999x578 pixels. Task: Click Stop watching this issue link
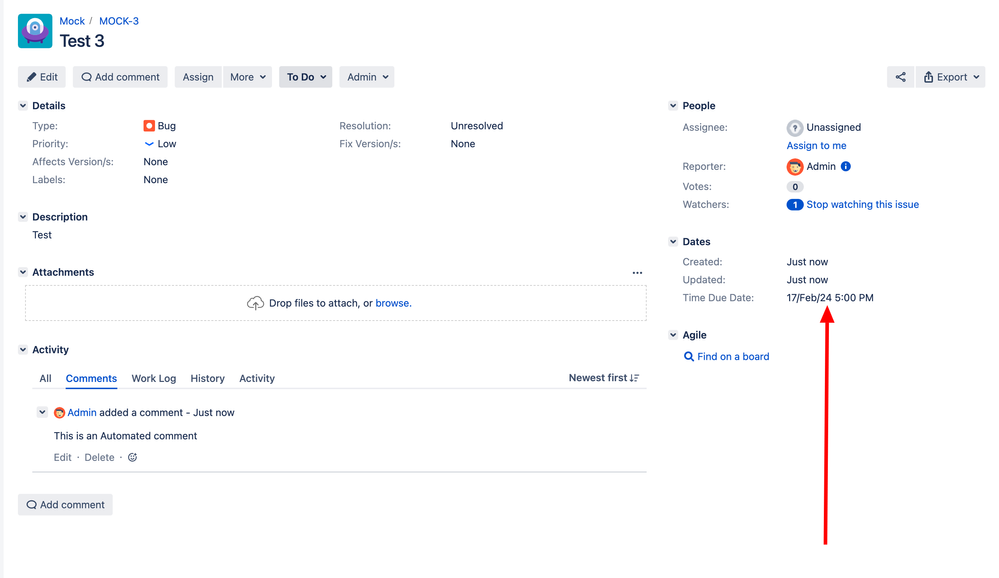[x=863, y=205]
